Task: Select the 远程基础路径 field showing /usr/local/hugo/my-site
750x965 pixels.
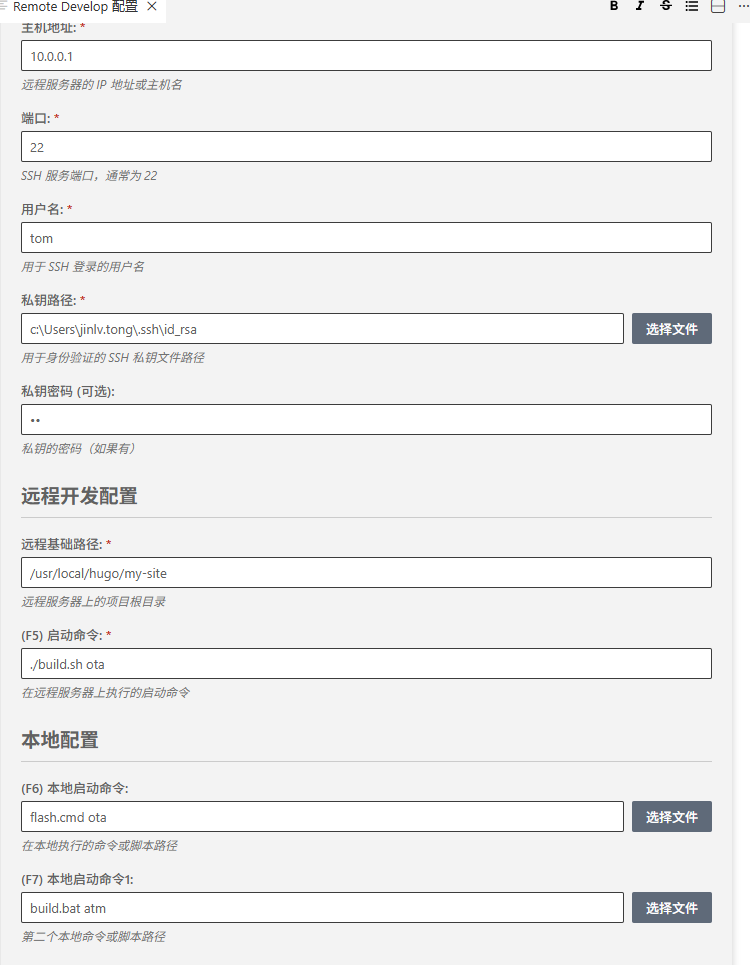Action: tap(366, 572)
